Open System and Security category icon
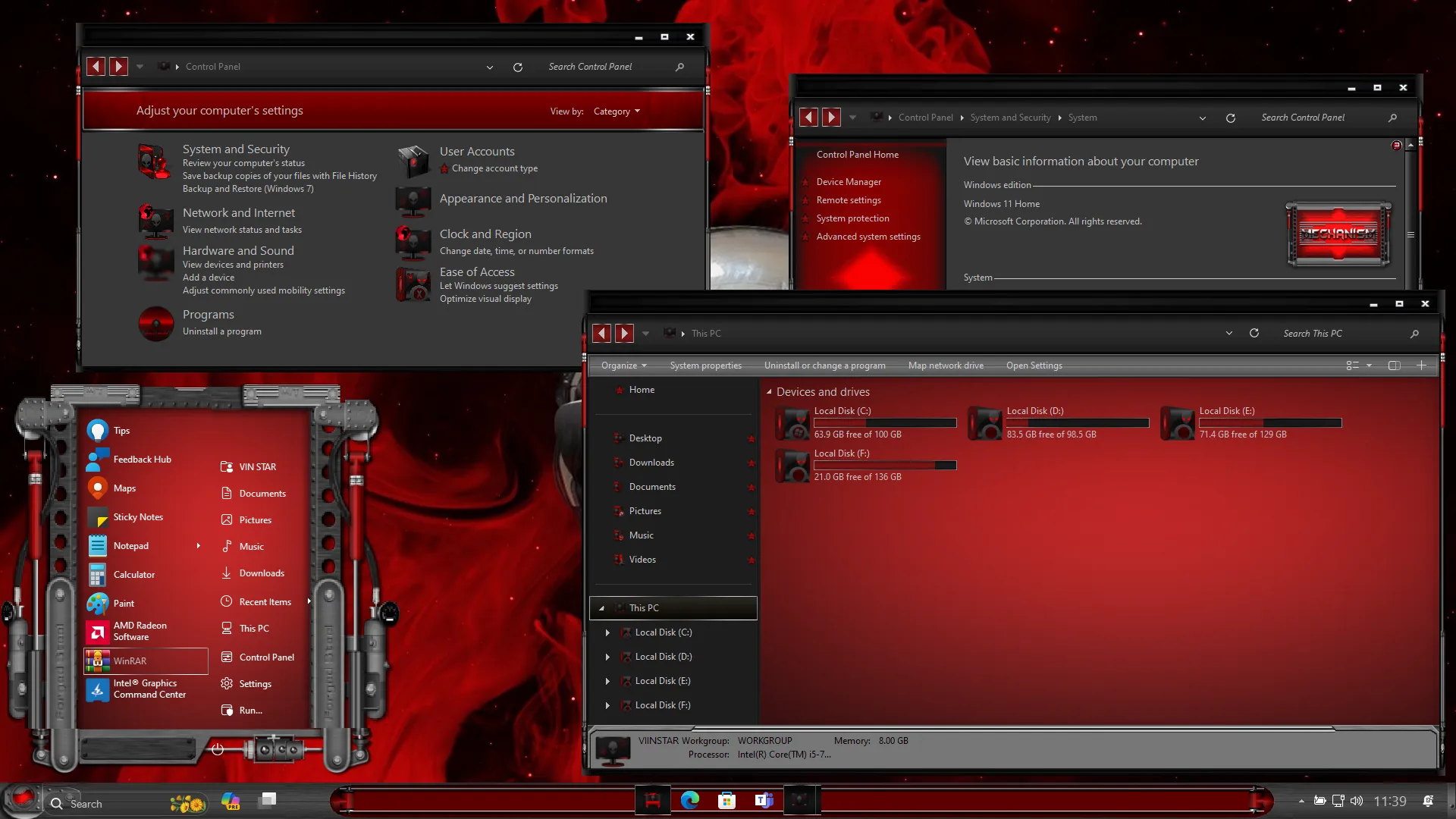The height and width of the screenshot is (819, 1456). (x=155, y=161)
